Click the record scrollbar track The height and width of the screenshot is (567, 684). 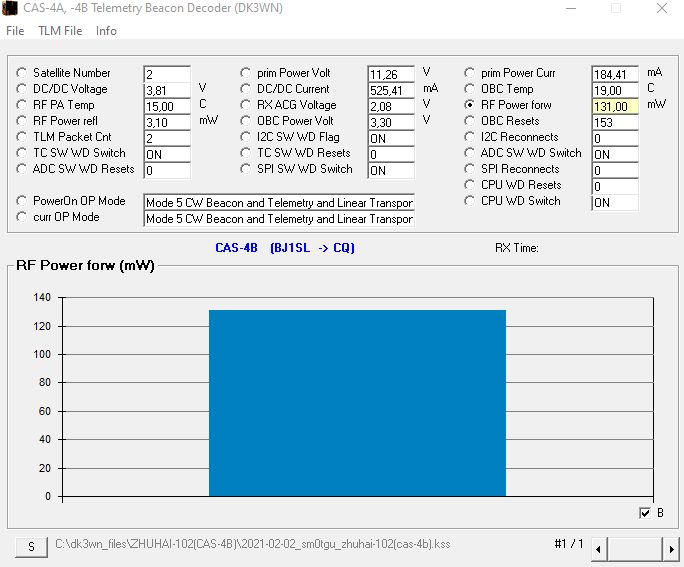point(635,549)
